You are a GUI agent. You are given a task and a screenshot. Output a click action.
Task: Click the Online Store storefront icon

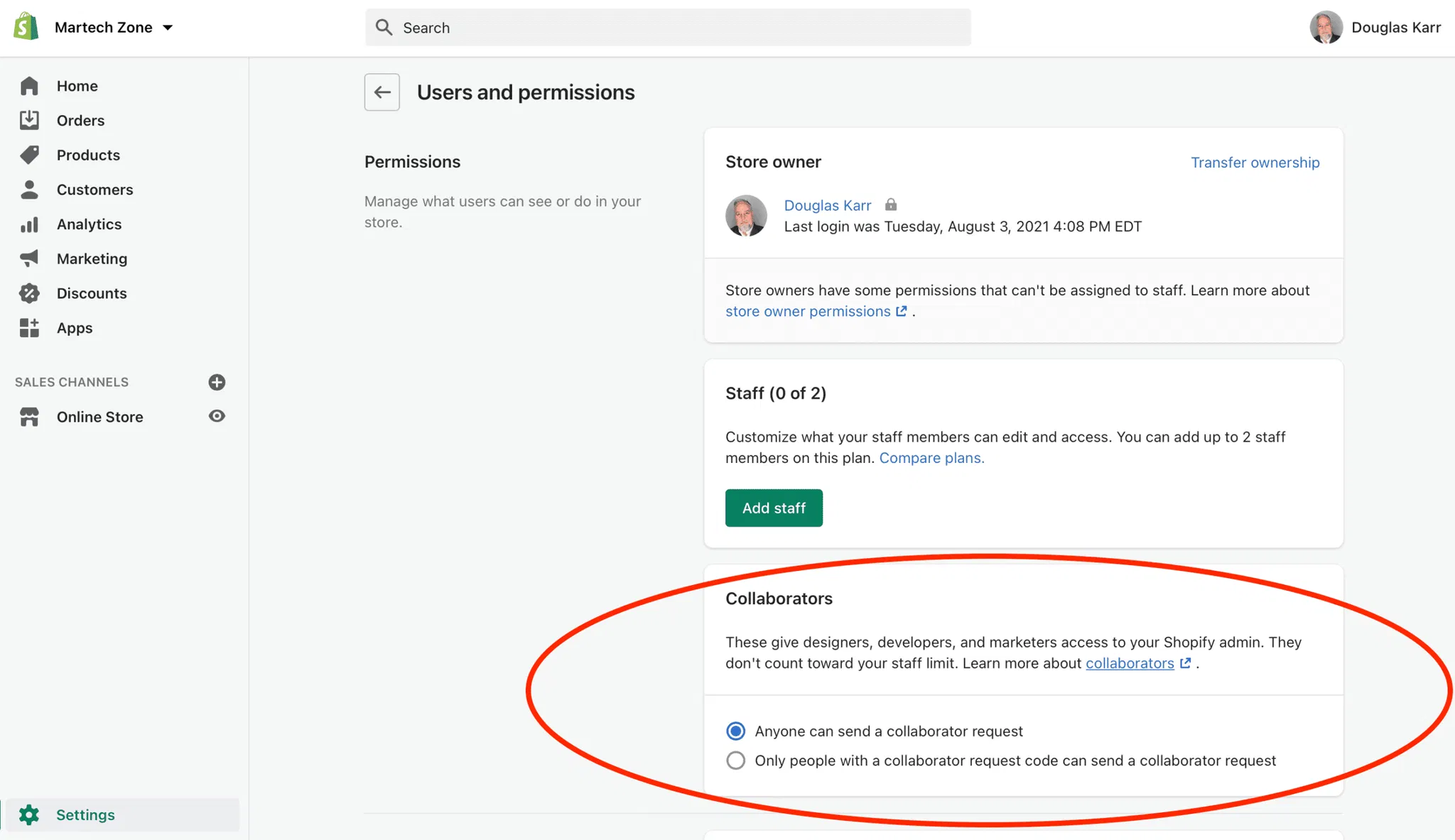29,417
